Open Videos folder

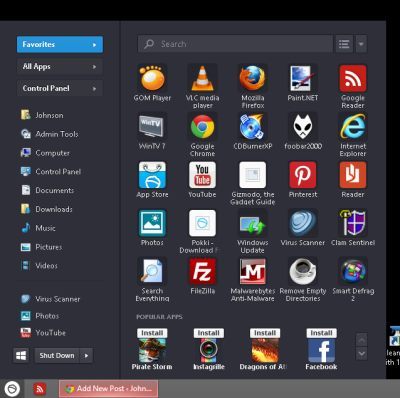(39, 266)
